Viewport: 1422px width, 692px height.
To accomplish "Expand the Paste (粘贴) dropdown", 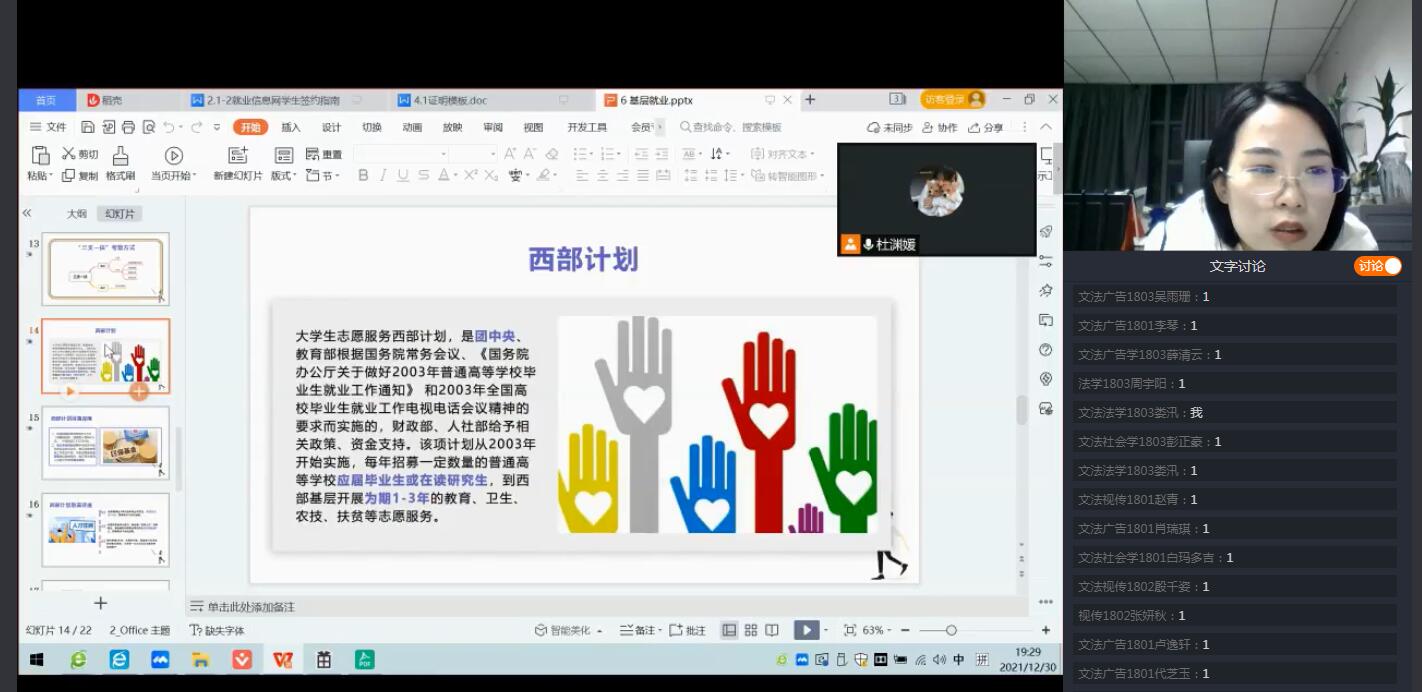I will coord(38,176).
